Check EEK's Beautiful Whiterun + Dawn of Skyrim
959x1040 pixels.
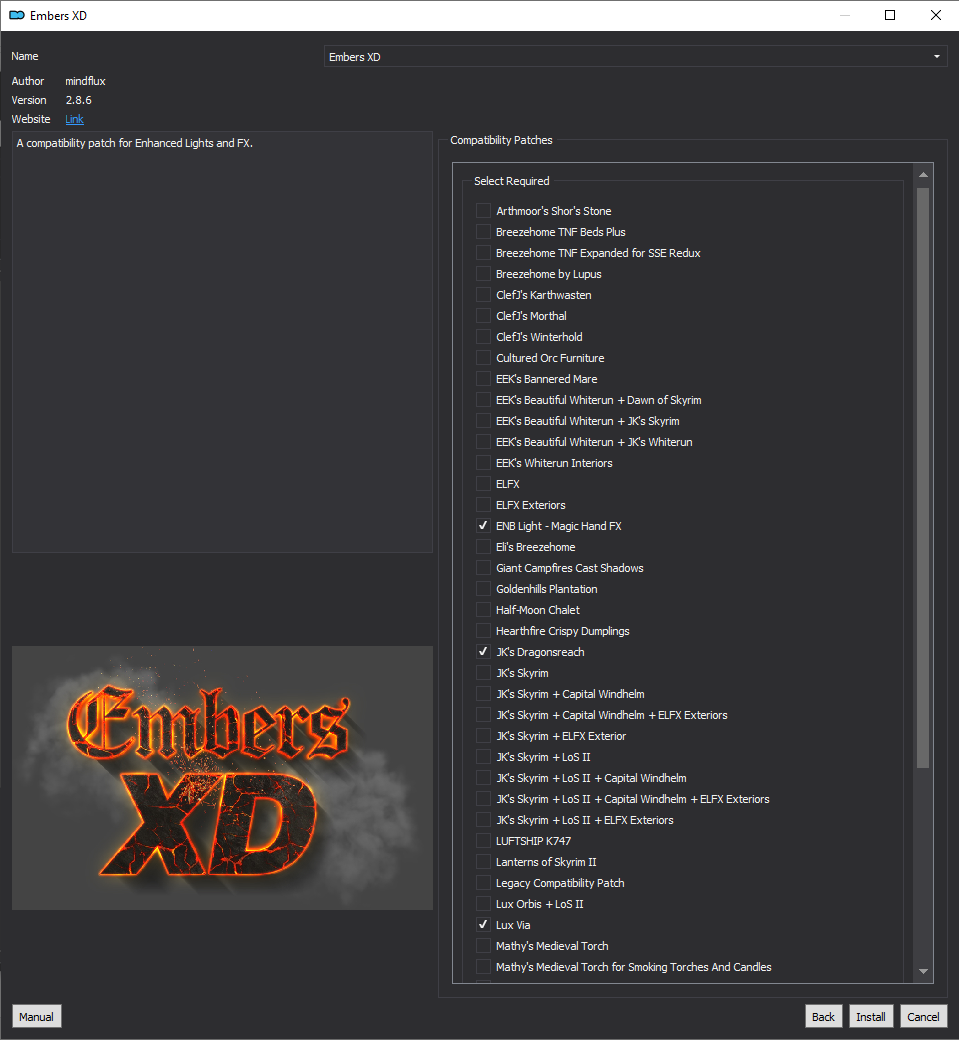[483, 400]
